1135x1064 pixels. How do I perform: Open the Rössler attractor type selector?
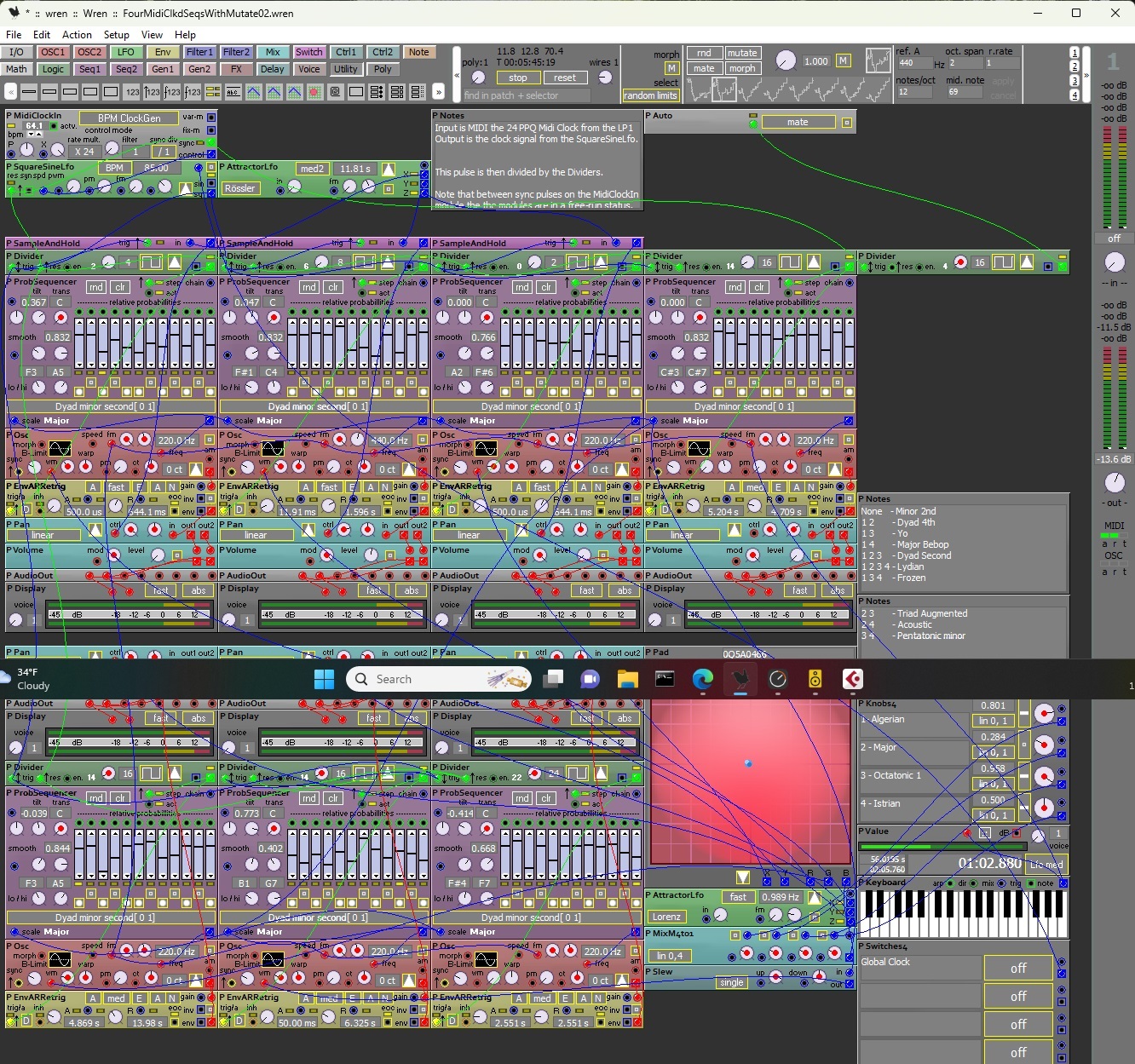coord(240,188)
